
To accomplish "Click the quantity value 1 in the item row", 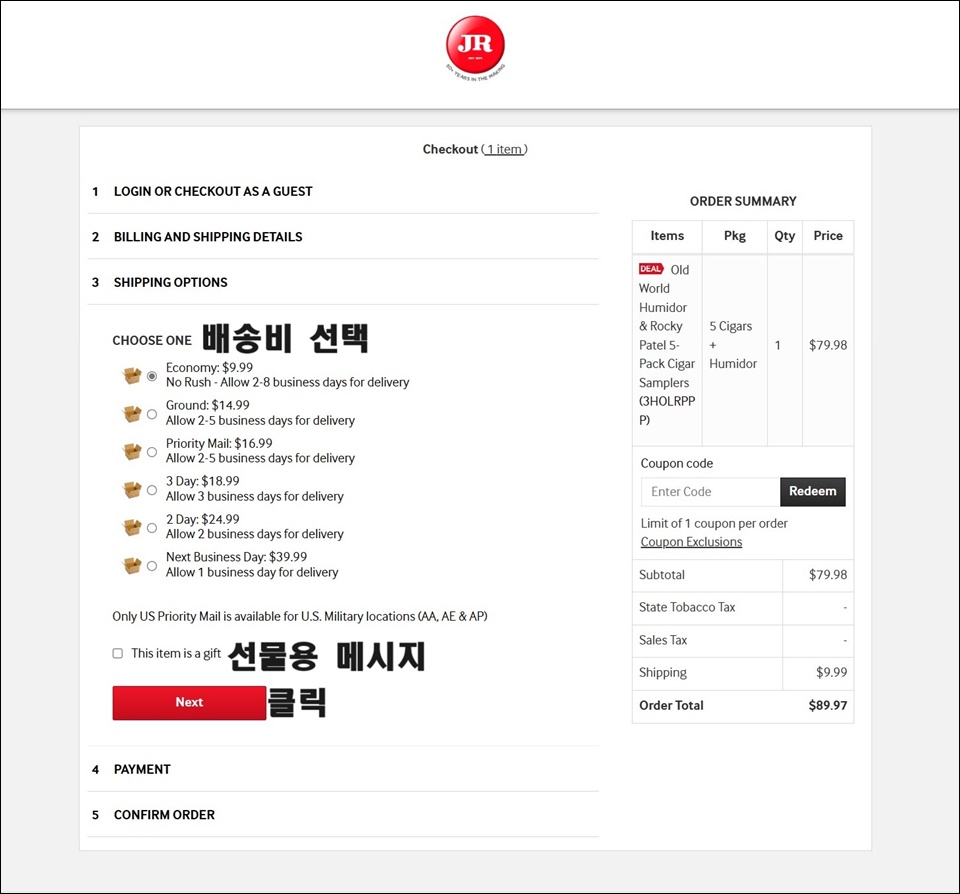I will pyautogui.click(x=778, y=345).
